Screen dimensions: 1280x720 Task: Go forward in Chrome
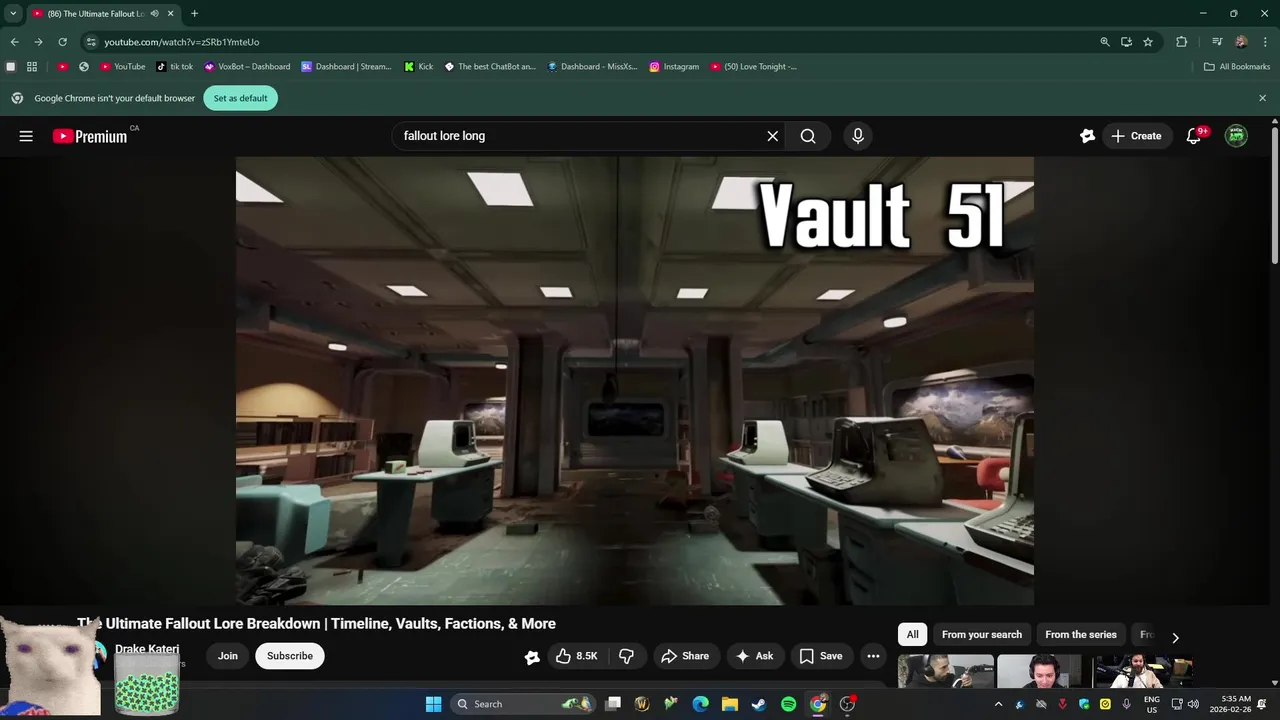38,42
